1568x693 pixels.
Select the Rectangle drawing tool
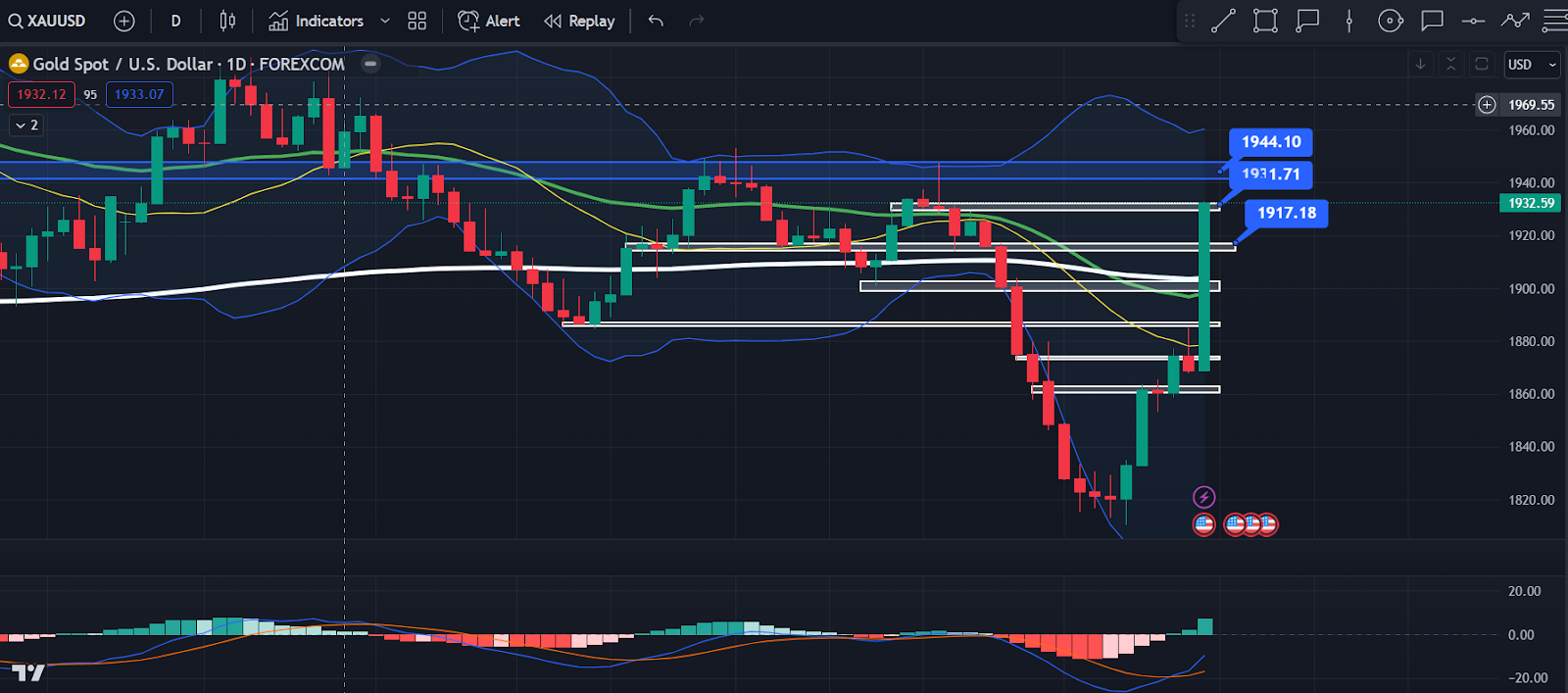(x=1265, y=21)
